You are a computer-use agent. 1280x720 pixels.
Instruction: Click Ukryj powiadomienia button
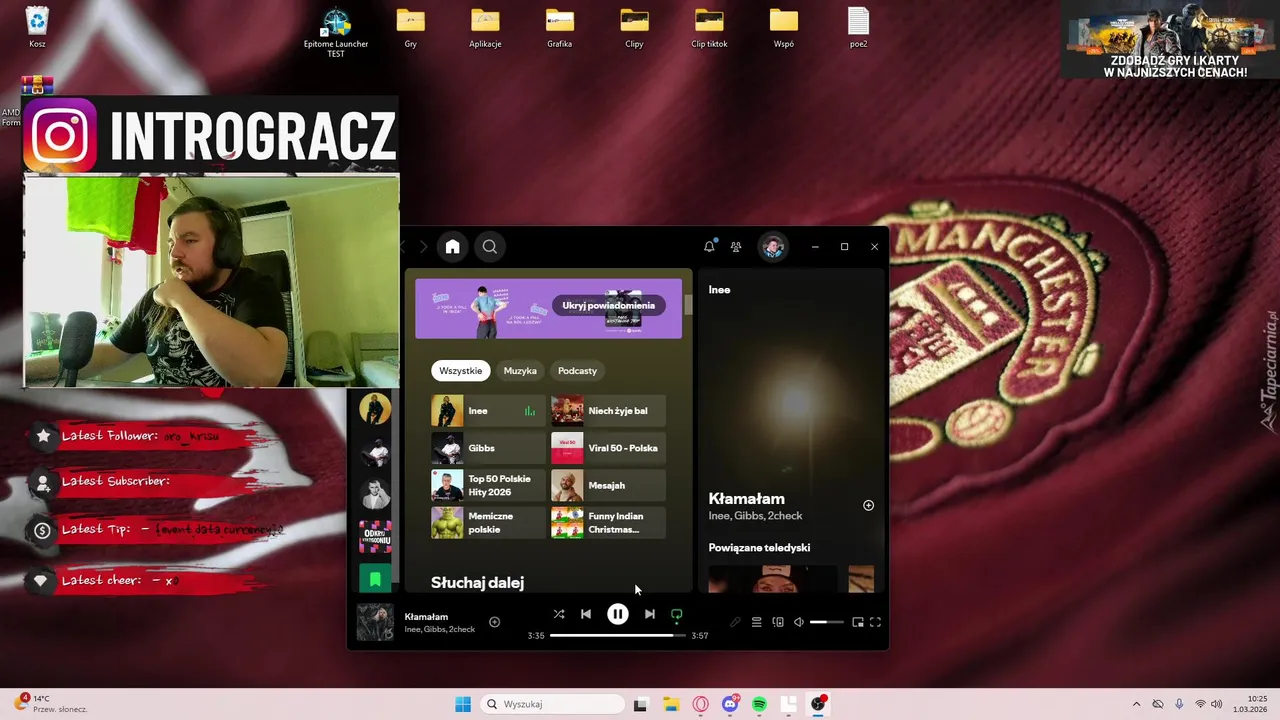[x=608, y=306]
